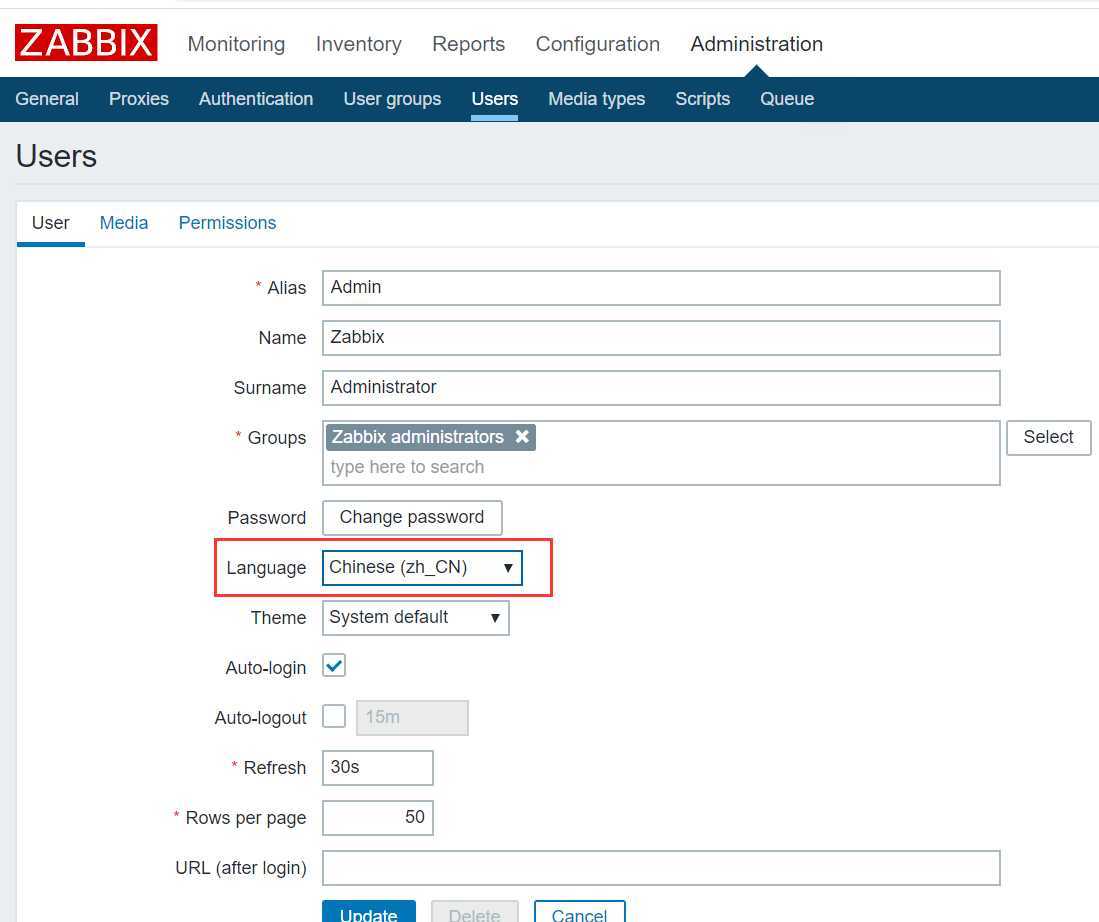Go to User groups submenu

tap(392, 99)
